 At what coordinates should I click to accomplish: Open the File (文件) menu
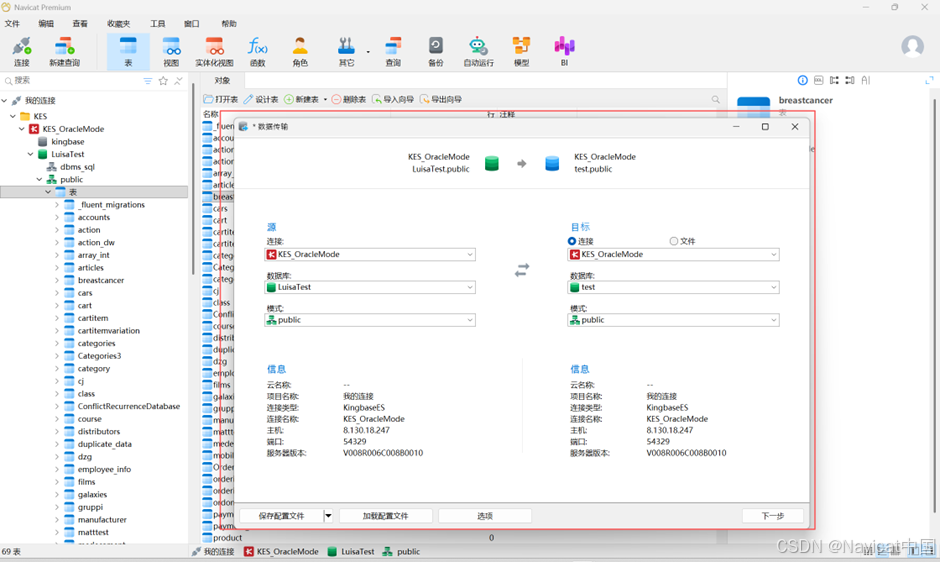point(12,23)
